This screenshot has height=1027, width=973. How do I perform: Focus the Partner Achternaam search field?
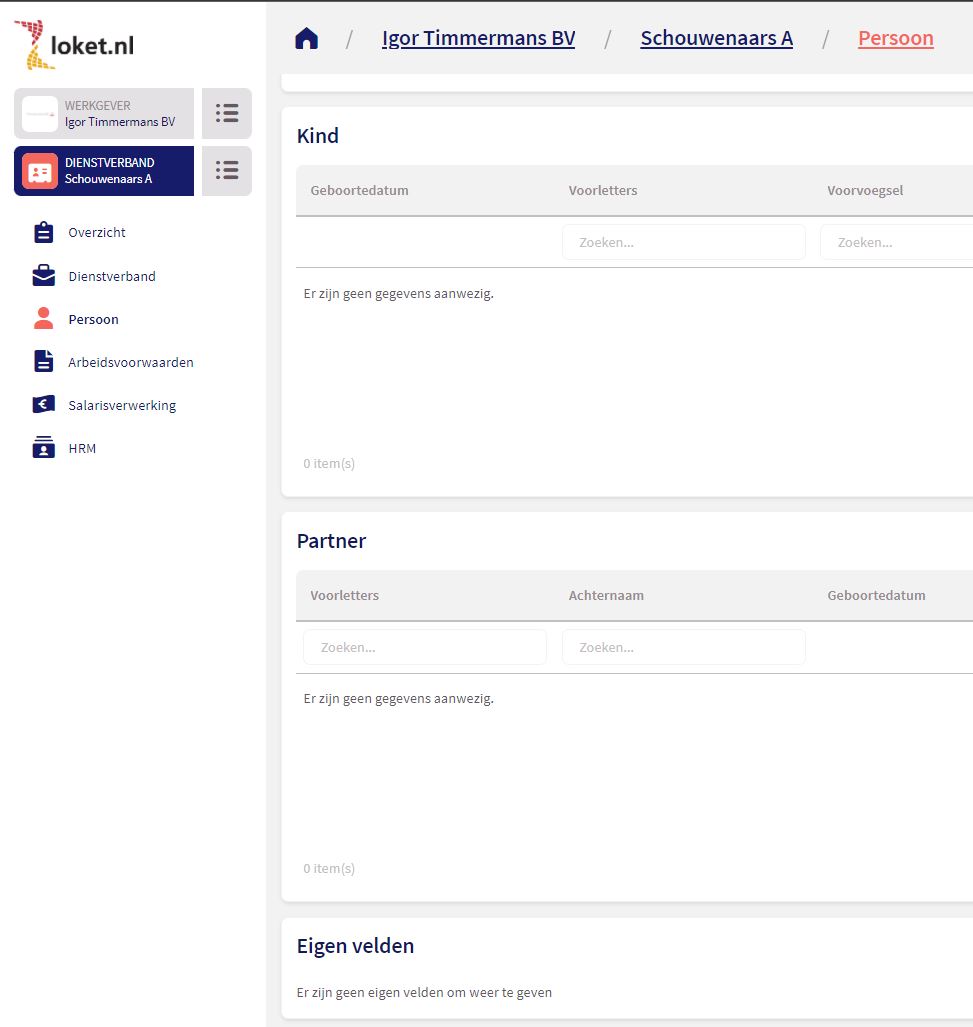tap(683, 647)
